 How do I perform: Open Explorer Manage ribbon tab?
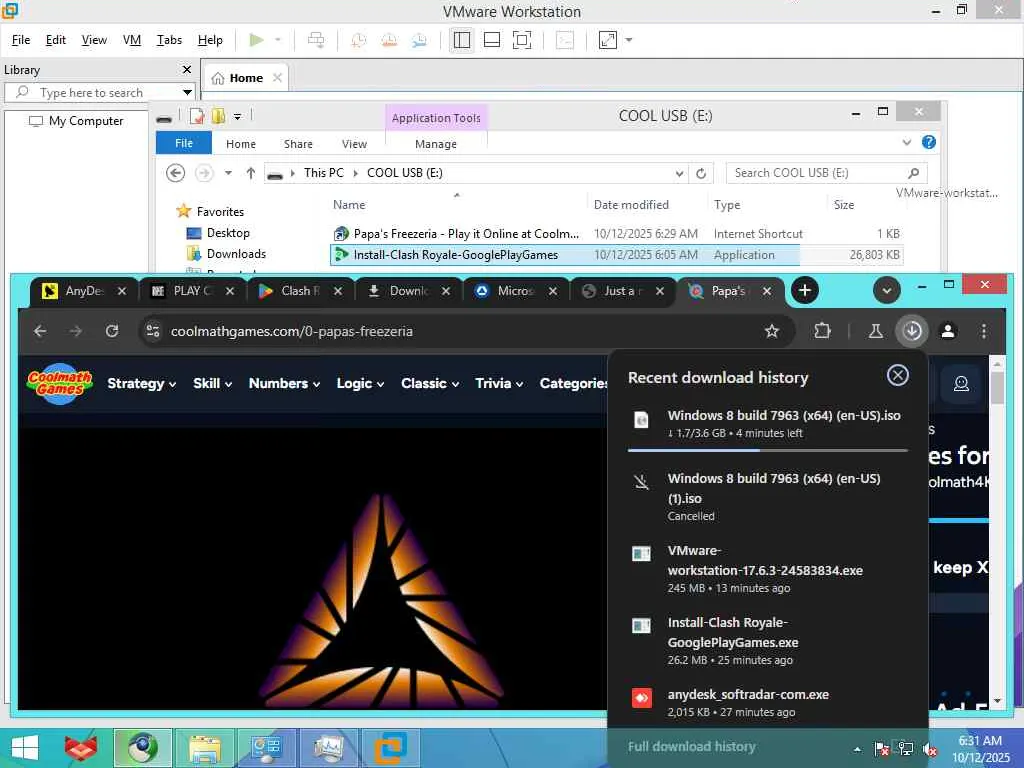[436, 144]
